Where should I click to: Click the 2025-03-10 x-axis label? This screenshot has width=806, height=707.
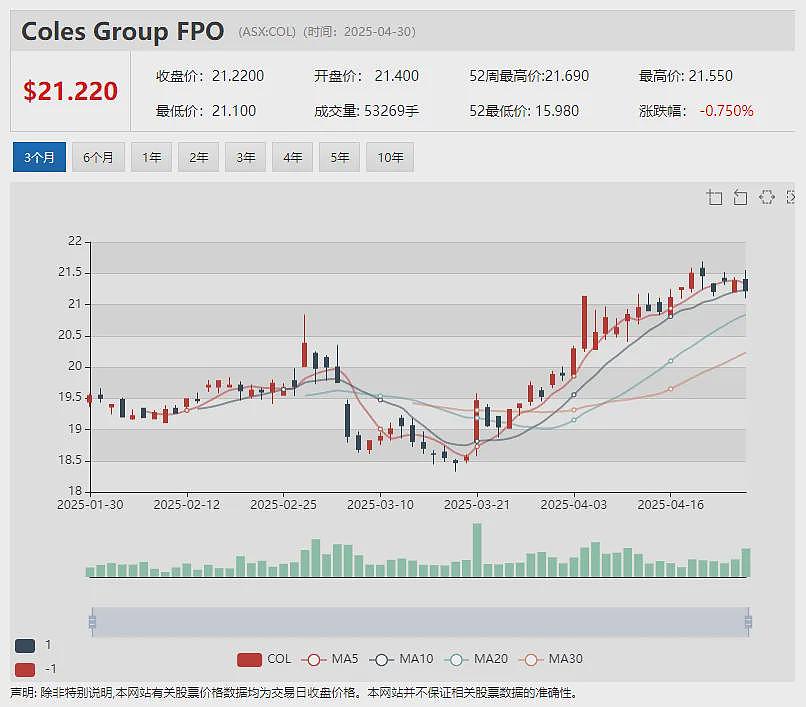tap(380, 505)
